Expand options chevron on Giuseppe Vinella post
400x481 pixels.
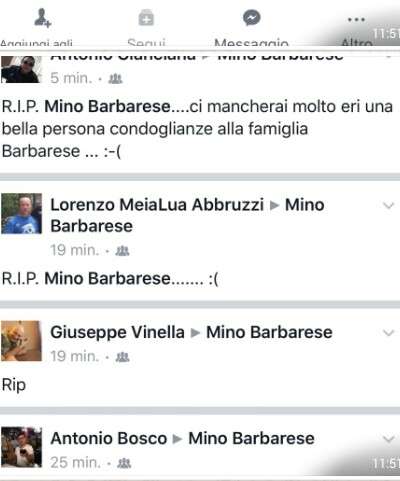389,333
